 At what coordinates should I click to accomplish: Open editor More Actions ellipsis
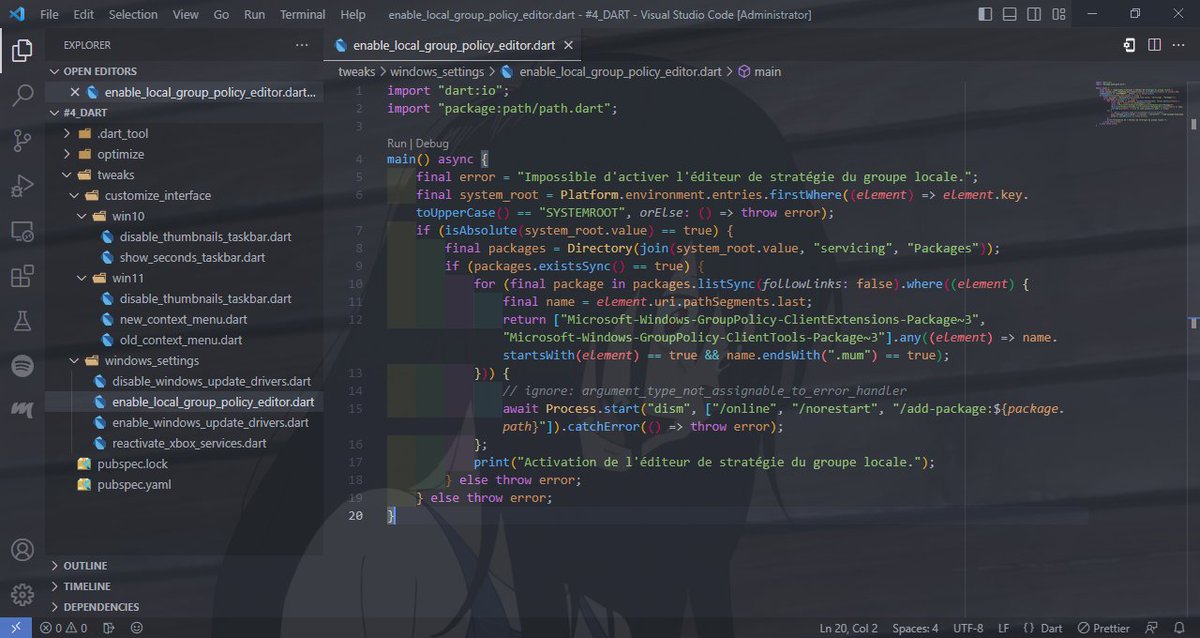tap(1179, 45)
